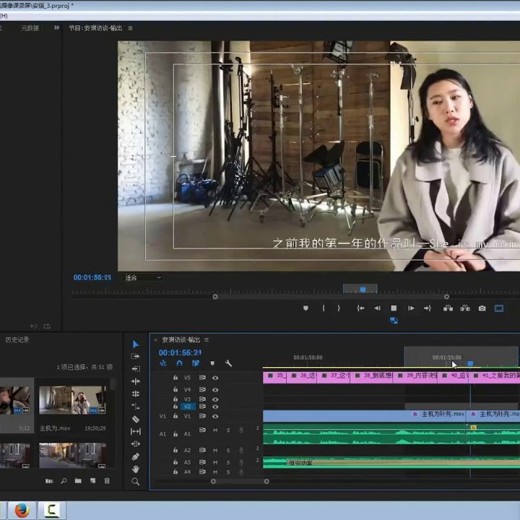Hide track V1 with eye icon
The image size is (520, 520).
coord(215,416)
